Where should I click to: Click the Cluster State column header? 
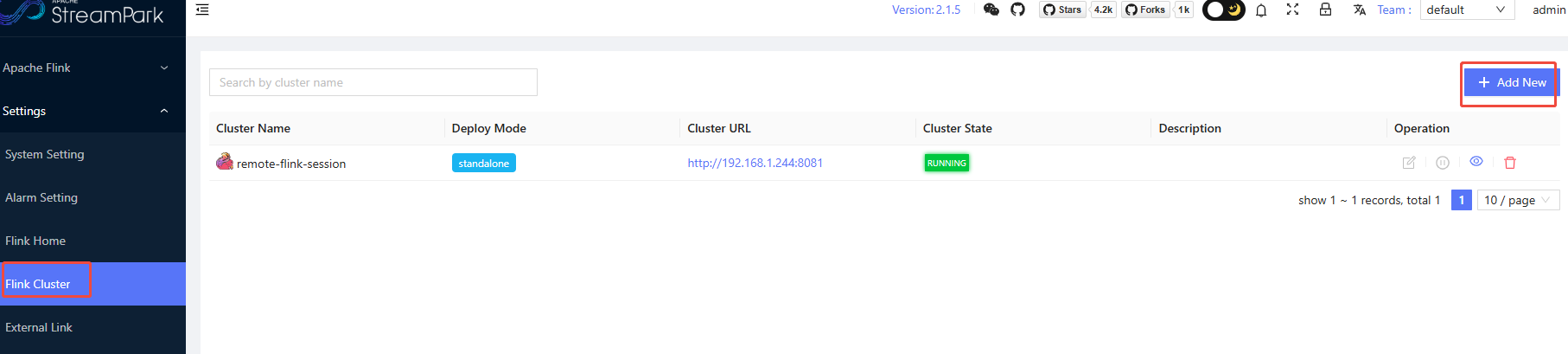pos(958,128)
